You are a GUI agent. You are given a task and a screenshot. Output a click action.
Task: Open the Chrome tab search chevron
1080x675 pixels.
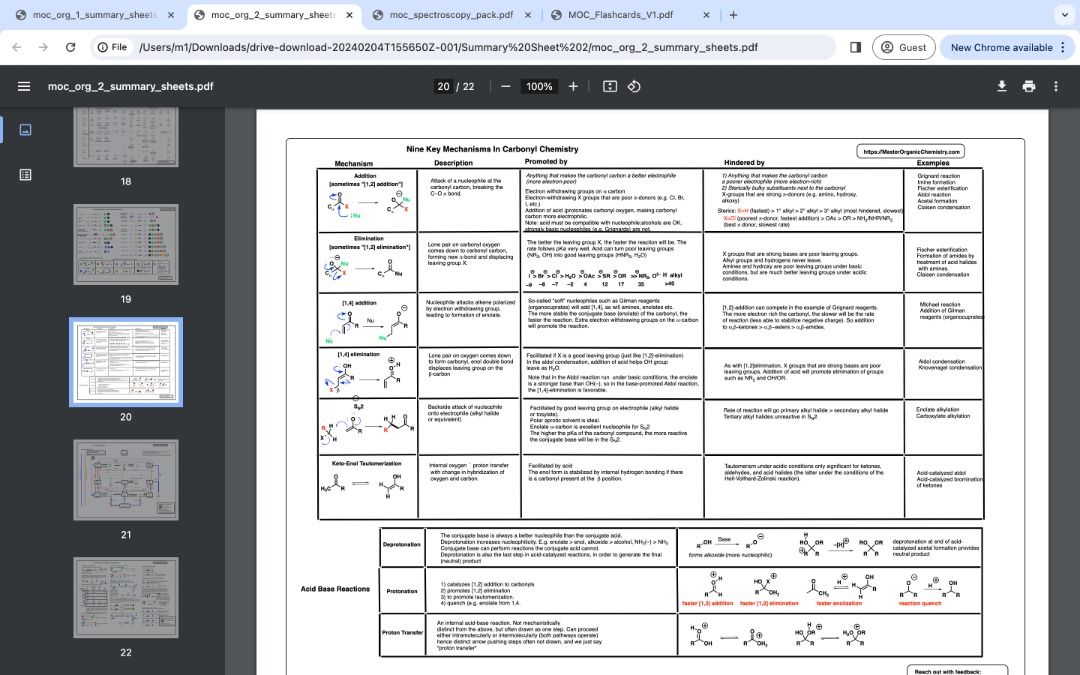point(1063,14)
